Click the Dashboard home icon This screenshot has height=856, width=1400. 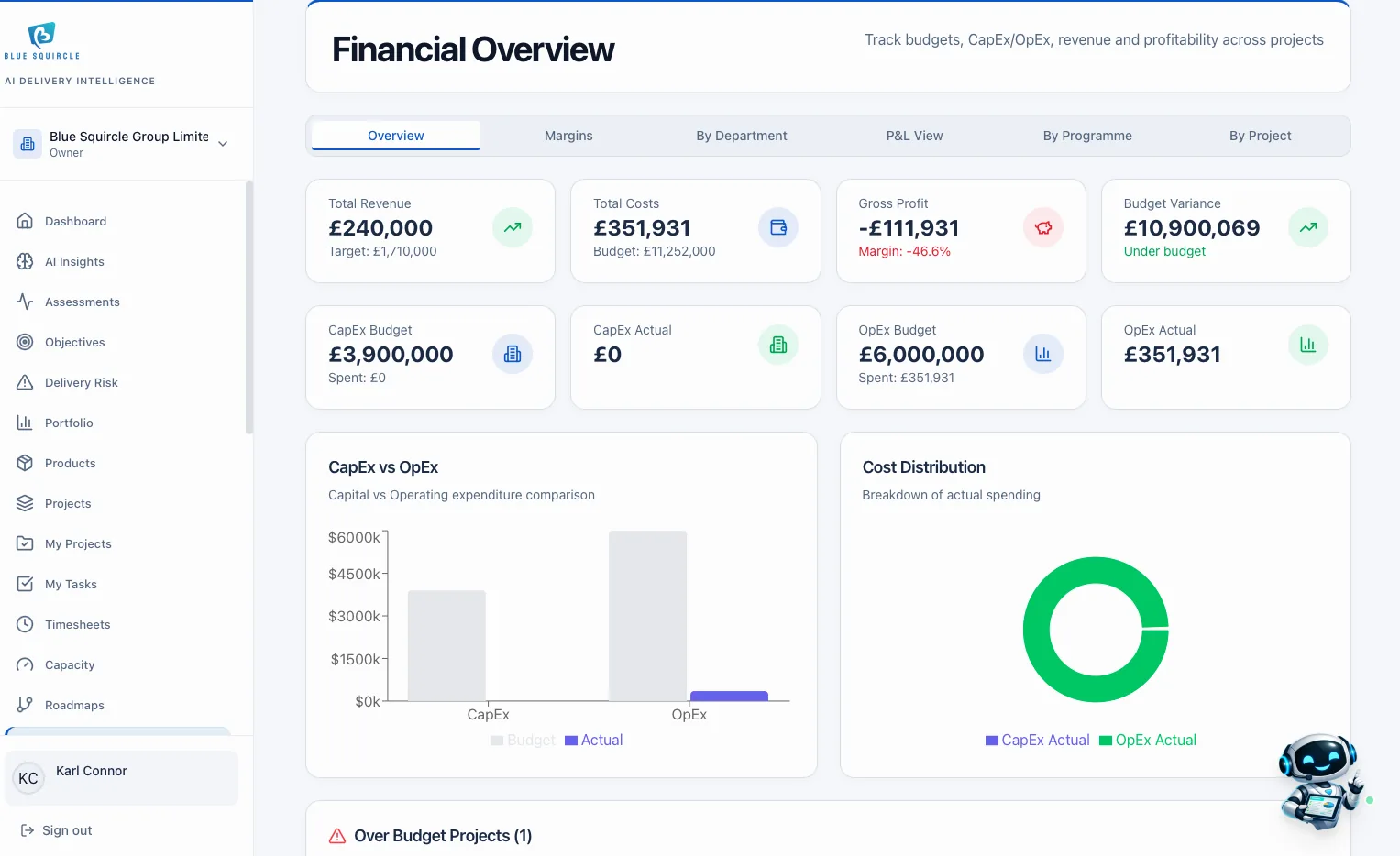25,221
